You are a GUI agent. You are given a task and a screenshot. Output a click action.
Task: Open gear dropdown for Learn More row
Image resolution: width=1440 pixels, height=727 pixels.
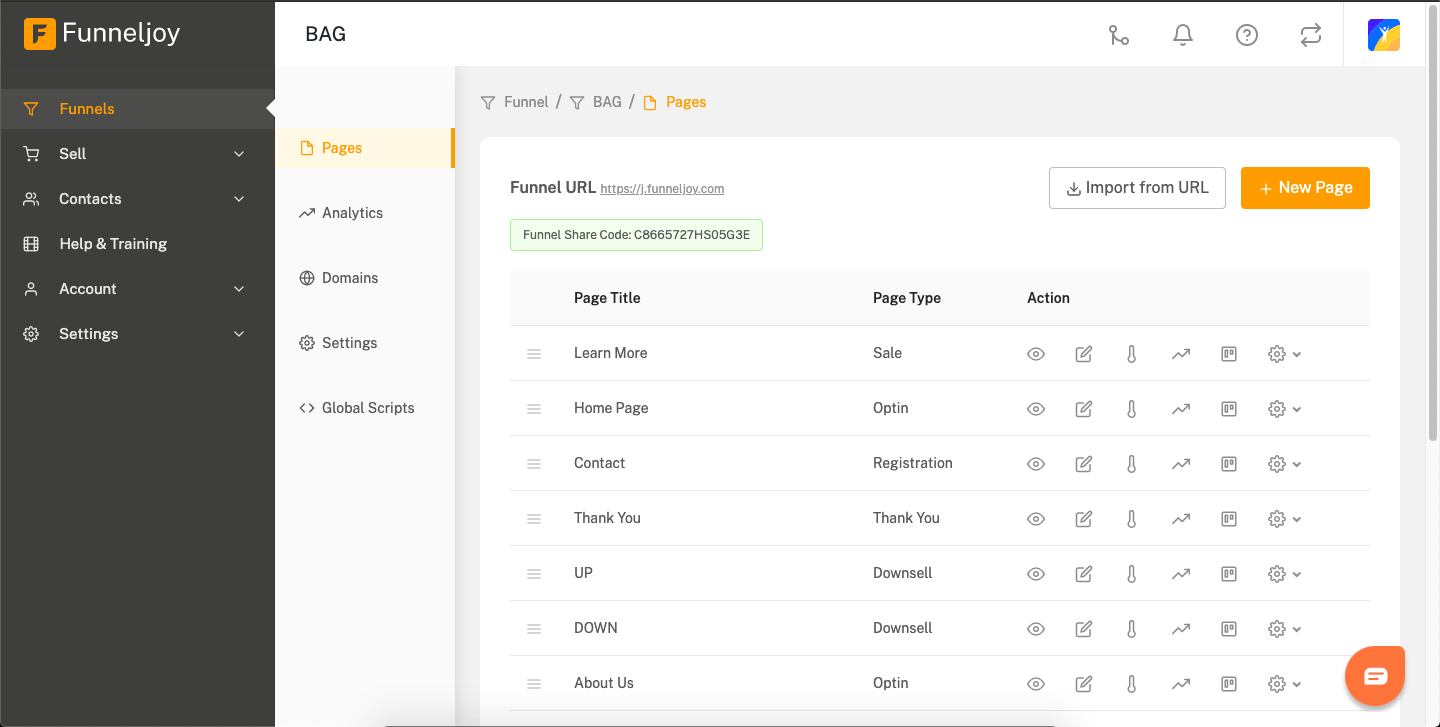click(x=1284, y=354)
